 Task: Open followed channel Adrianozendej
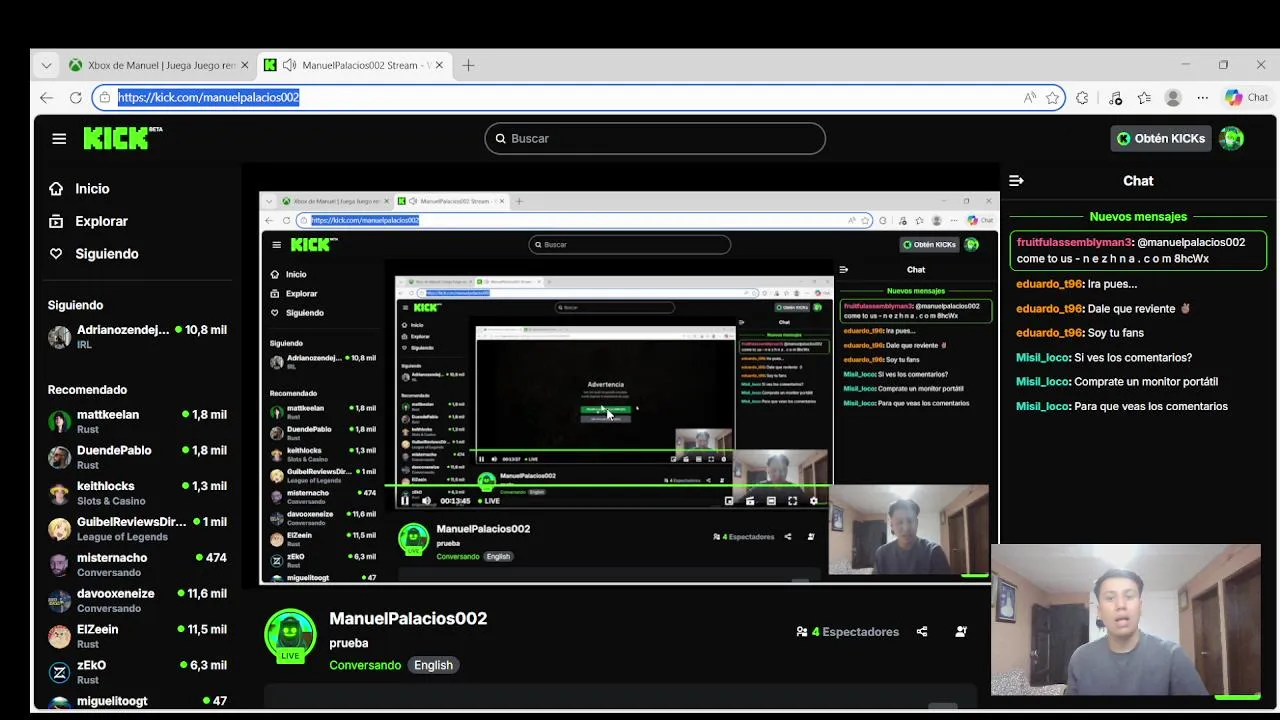coord(138,336)
